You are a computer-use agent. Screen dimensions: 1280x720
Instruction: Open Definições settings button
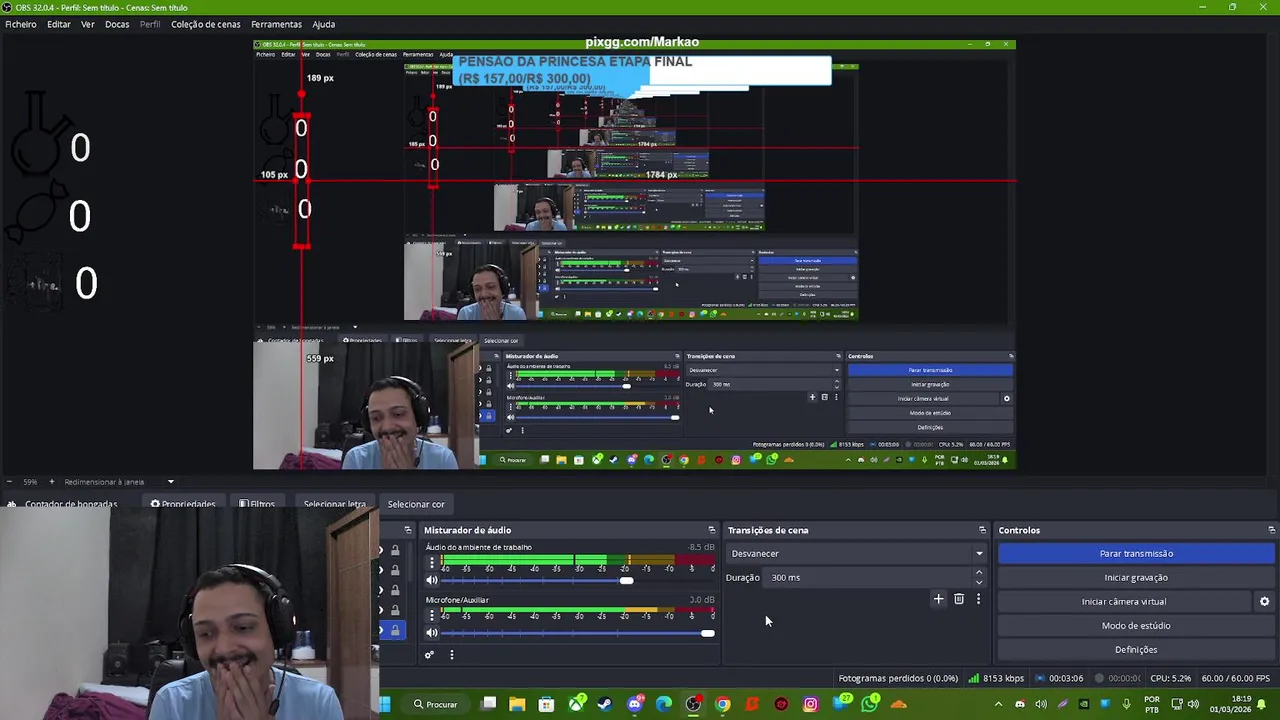1136,649
